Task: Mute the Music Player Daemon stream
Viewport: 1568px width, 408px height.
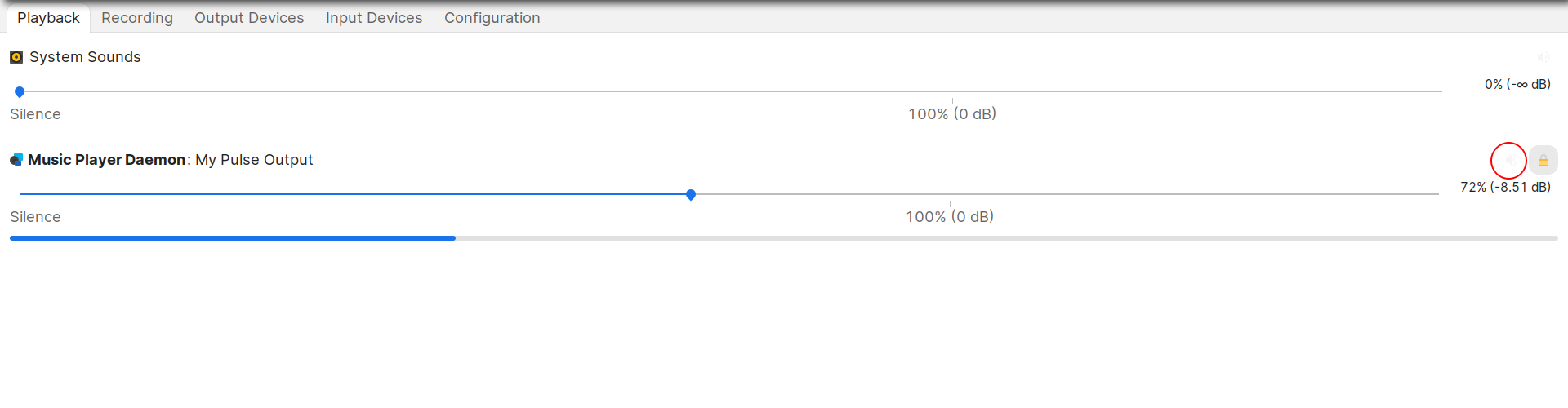Action: 1509,161
